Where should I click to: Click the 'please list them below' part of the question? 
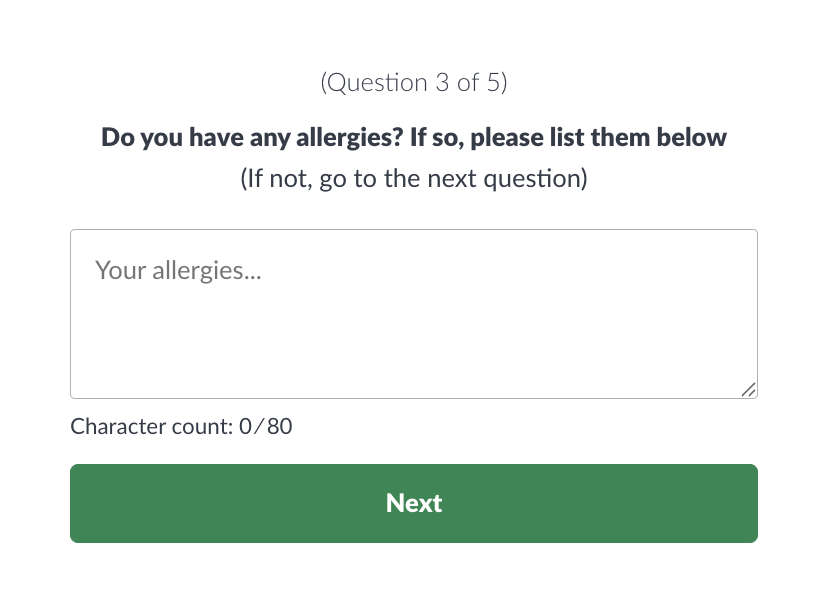click(x=598, y=137)
